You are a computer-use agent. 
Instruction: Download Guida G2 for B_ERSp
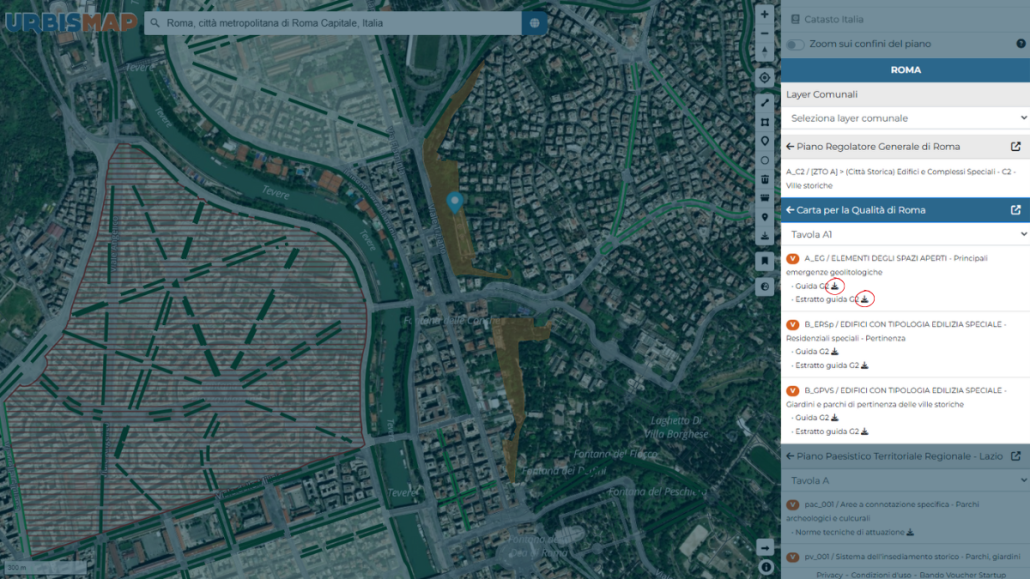pyautogui.click(x=835, y=352)
